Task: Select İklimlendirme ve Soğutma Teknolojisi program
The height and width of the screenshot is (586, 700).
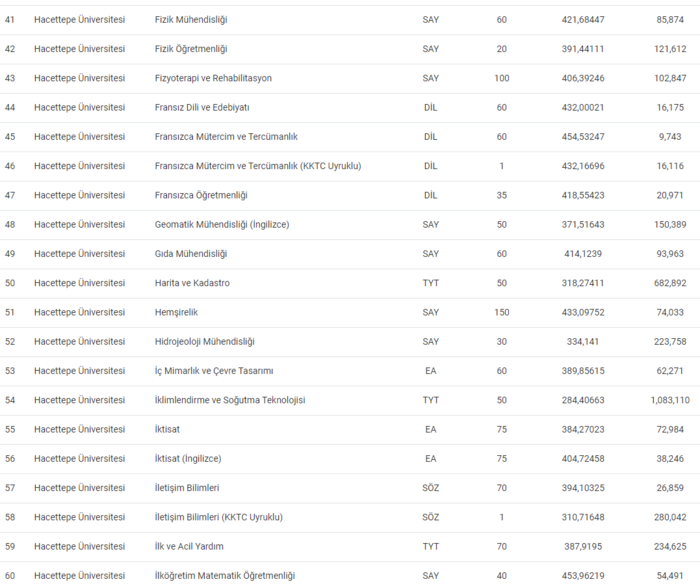Action: coord(230,400)
